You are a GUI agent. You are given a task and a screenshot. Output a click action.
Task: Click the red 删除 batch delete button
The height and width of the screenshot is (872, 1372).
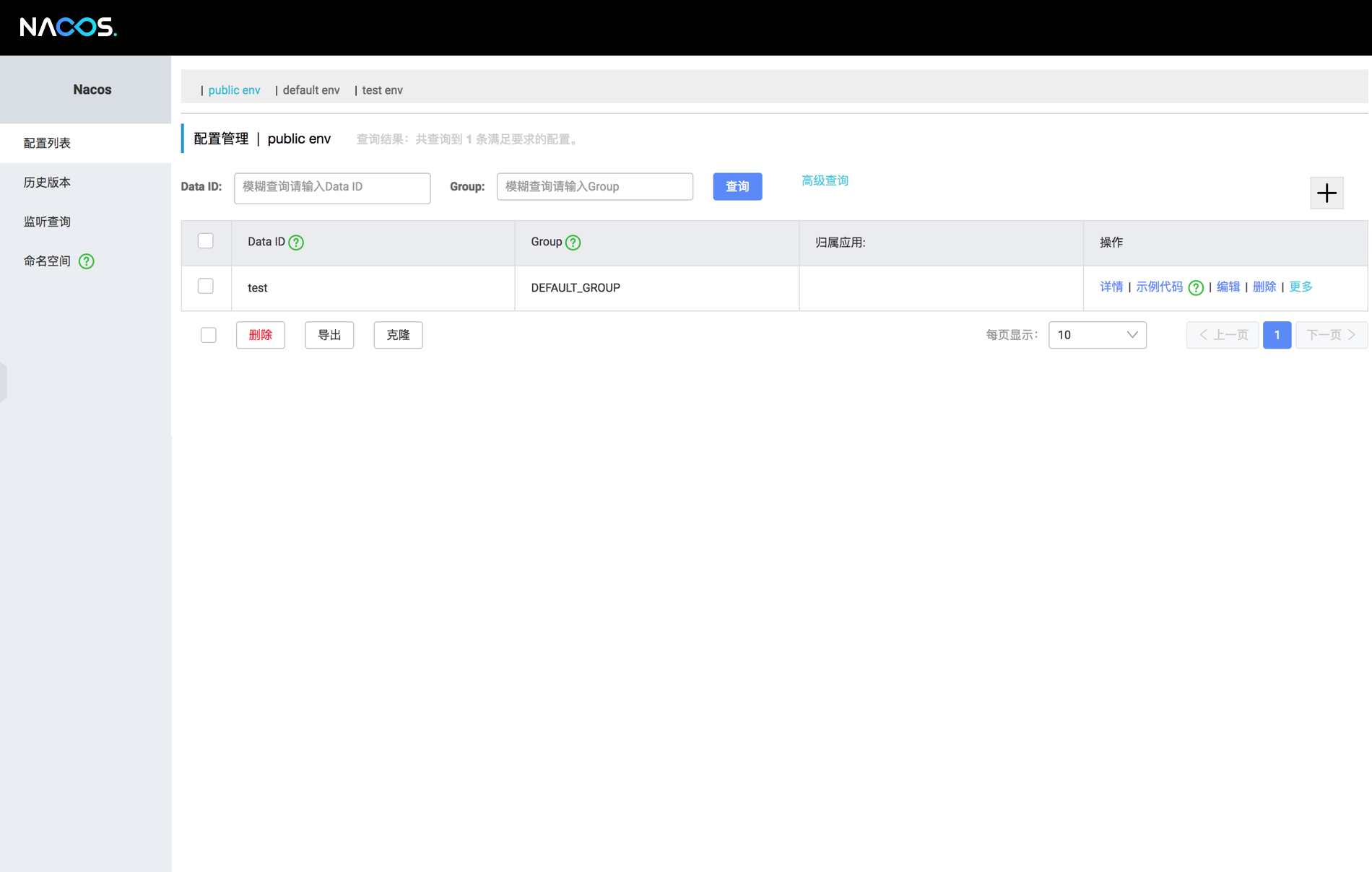(261, 335)
